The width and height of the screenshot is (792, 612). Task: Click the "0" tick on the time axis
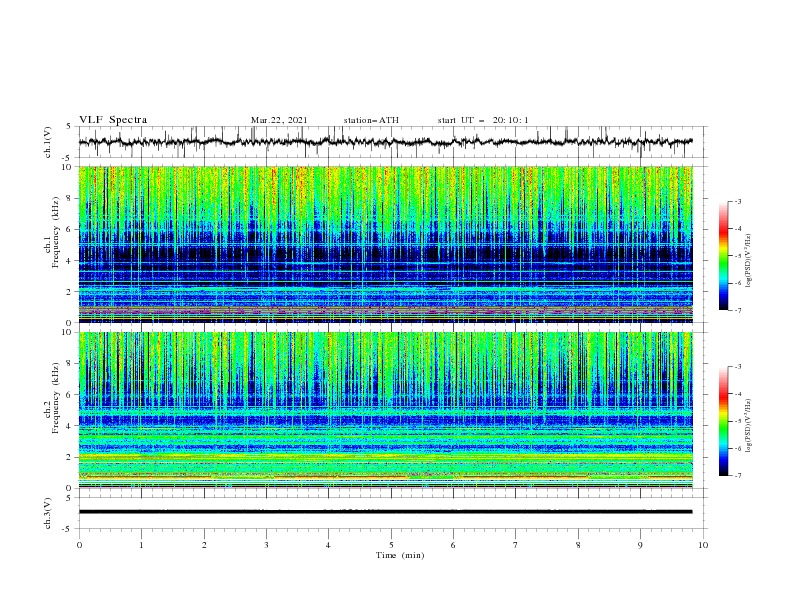(x=79, y=545)
